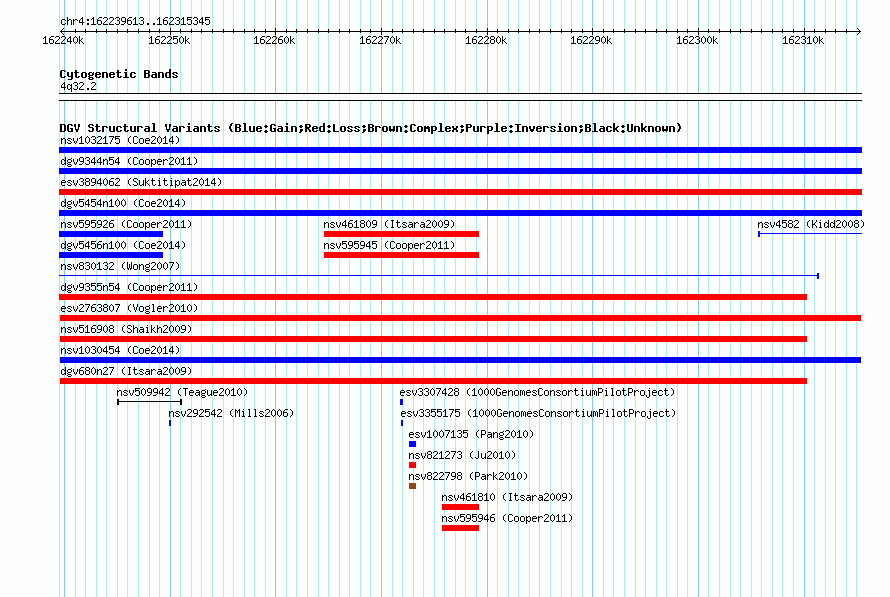
Task: Select the blue bar under dgv9344n54
Action: [x=460, y=171]
